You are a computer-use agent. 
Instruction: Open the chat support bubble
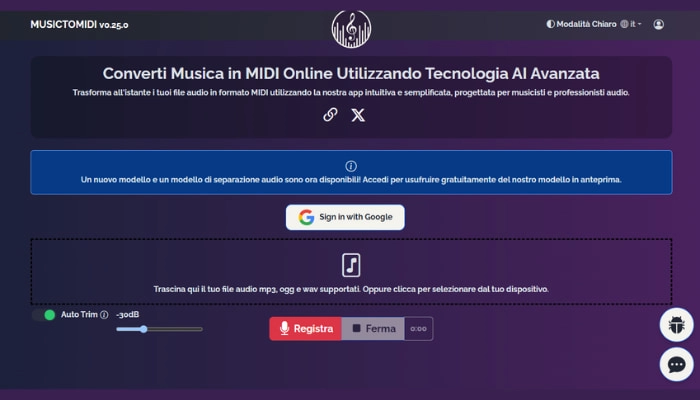pos(676,364)
